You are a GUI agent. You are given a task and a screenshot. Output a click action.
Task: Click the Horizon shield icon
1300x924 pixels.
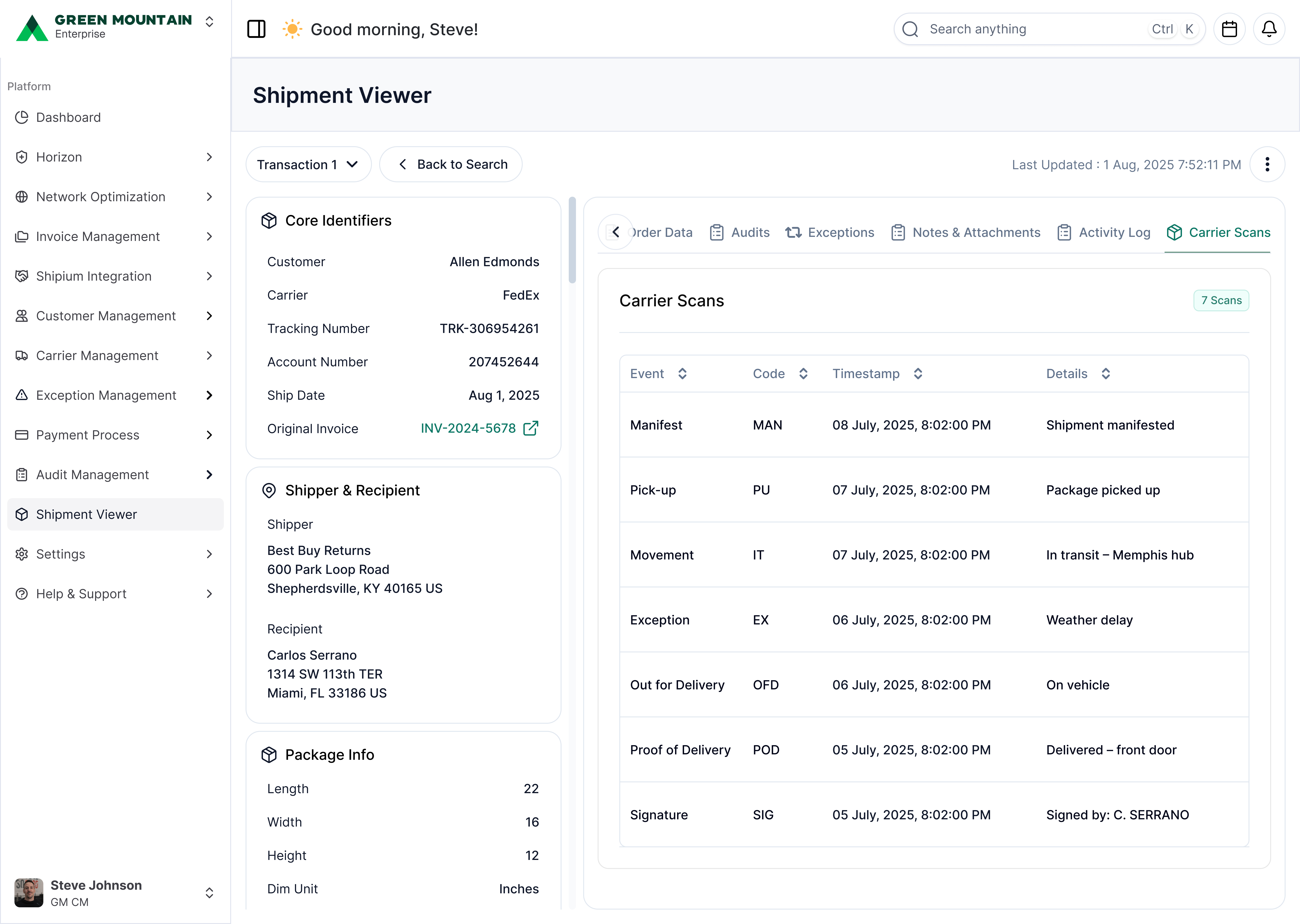tap(22, 157)
